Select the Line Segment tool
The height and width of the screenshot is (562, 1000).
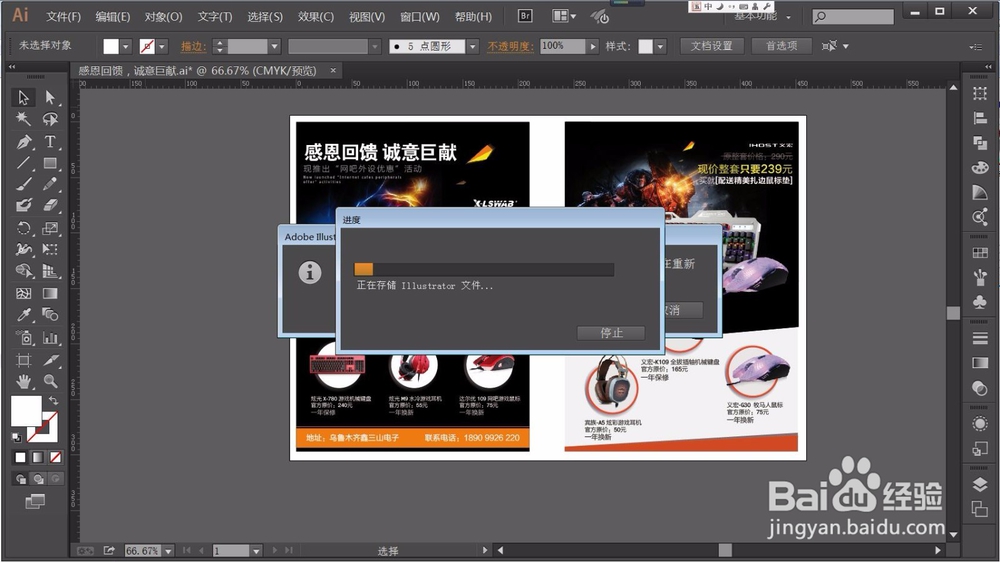tap(24, 163)
